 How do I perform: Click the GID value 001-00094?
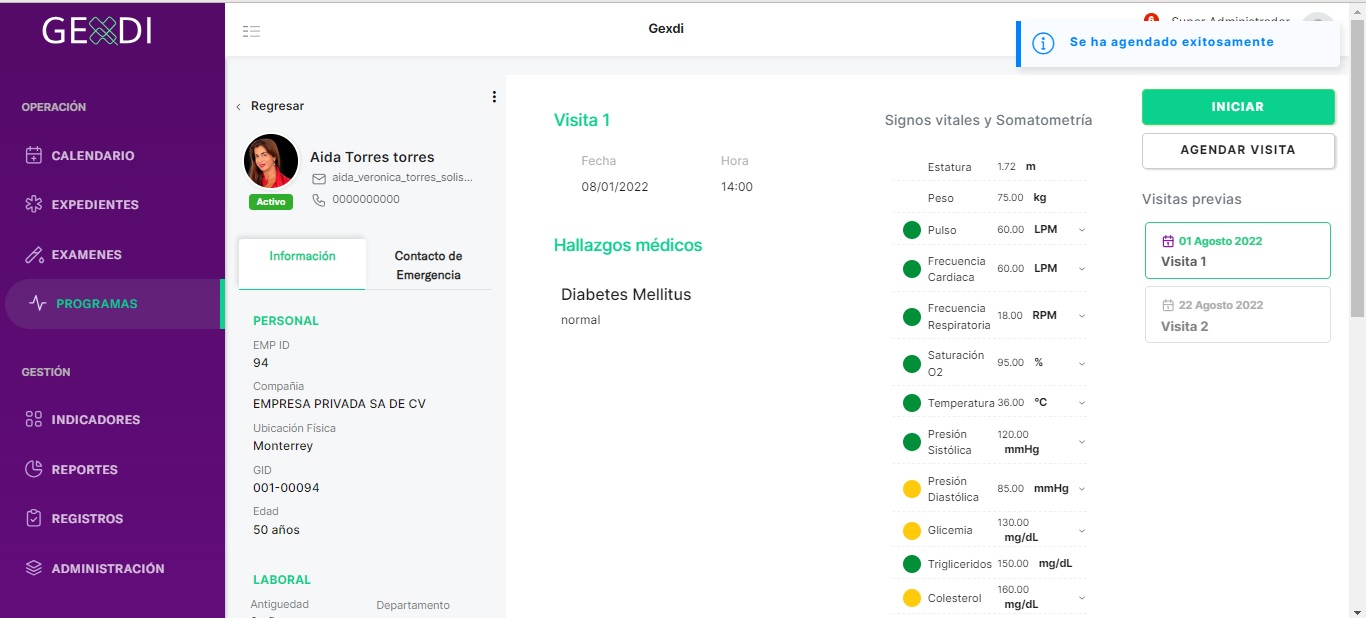(x=286, y=488)
